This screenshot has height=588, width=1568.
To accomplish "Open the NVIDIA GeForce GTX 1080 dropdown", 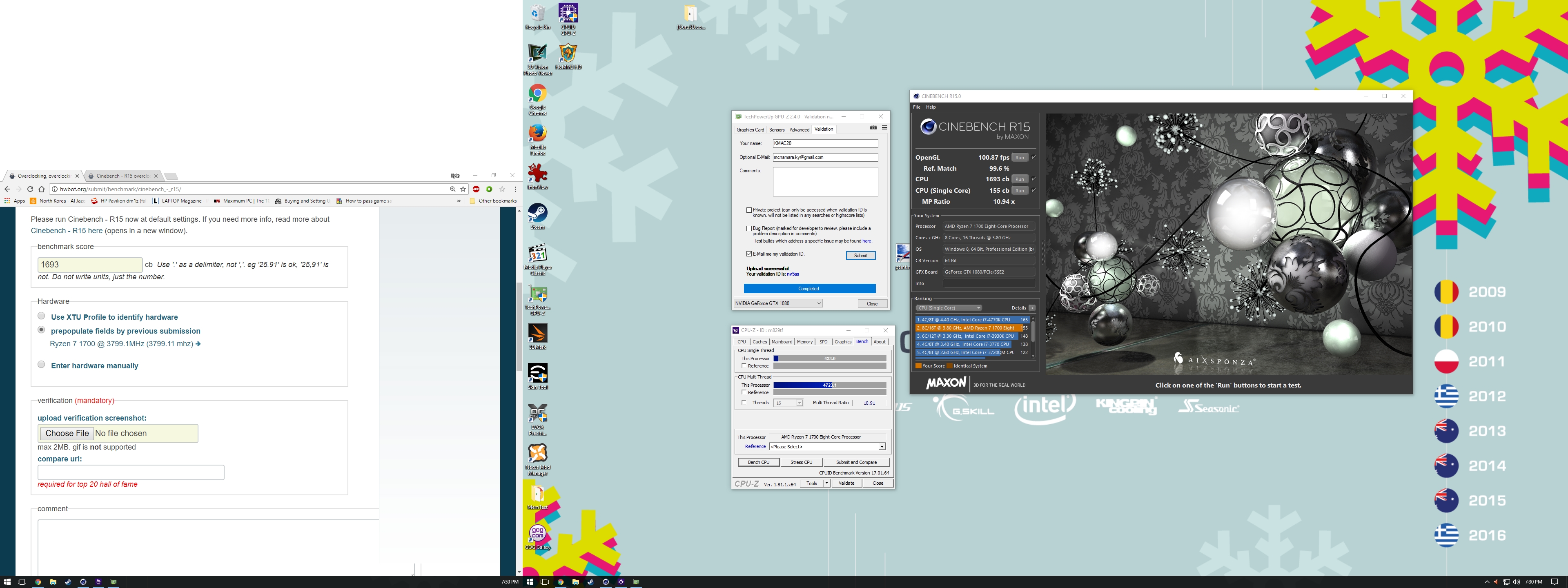I will point(778,303).
